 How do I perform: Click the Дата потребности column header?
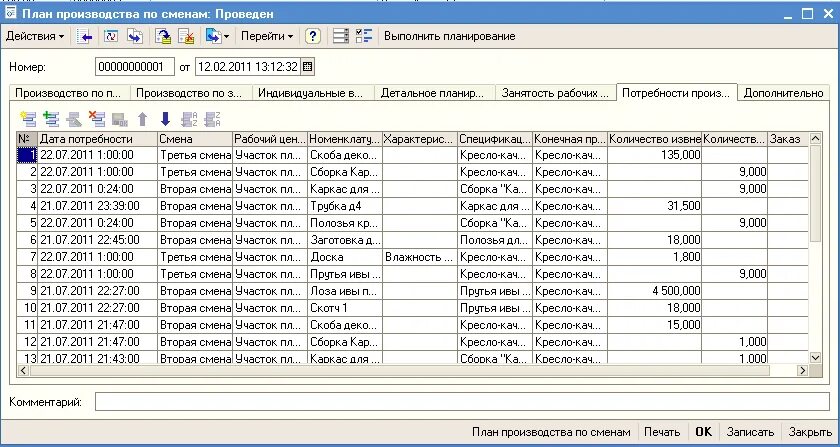[x=98, y=139]
